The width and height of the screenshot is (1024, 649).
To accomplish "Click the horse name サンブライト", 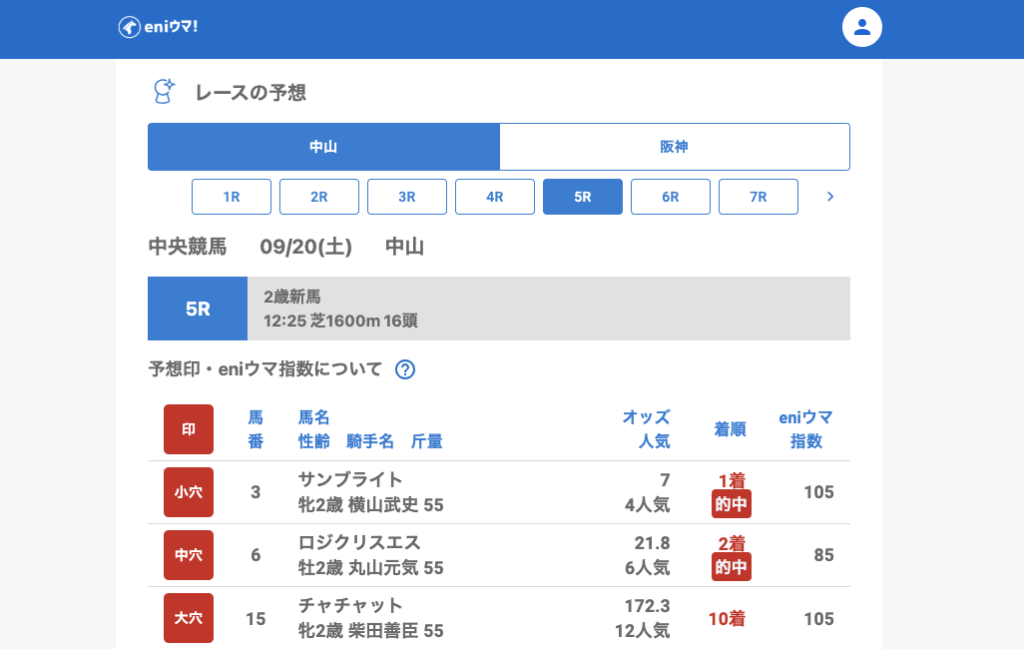I will pos(350,480).
